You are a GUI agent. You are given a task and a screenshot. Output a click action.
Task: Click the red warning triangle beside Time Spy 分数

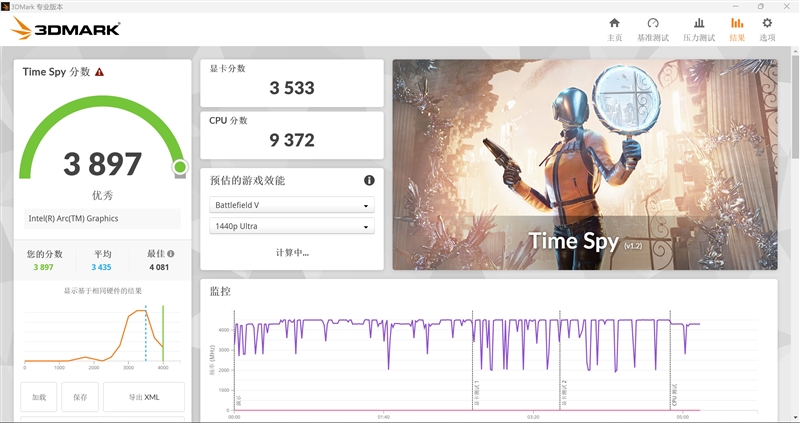tap(99, 72)
